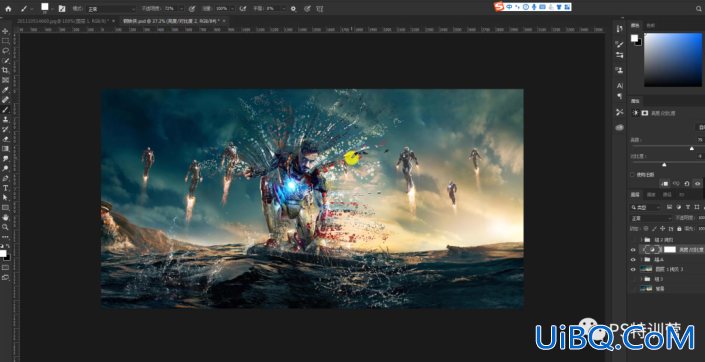Open brush smoothing options gear
Image resolution: width=705 pixels, height=362 pixels.
(294, 9)
